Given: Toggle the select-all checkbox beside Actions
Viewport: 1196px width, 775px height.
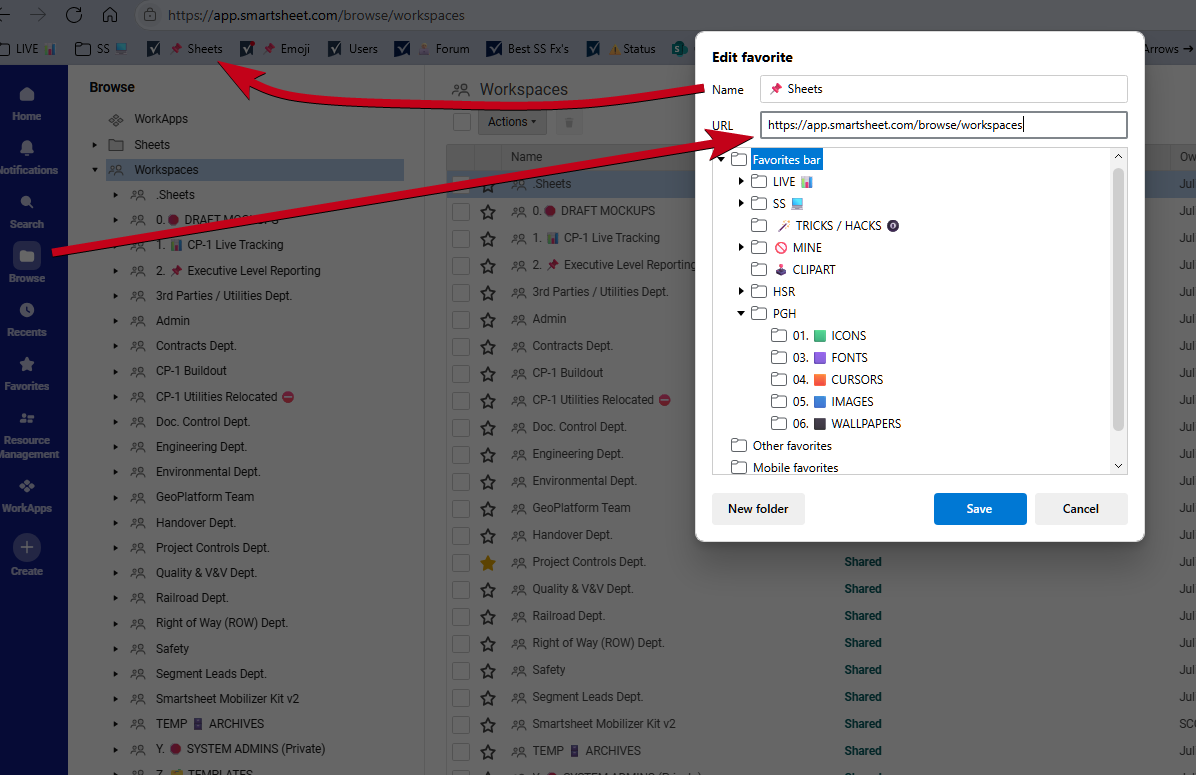Looking at the screenshot, I should pyautogui.click(x=461, y=122).
